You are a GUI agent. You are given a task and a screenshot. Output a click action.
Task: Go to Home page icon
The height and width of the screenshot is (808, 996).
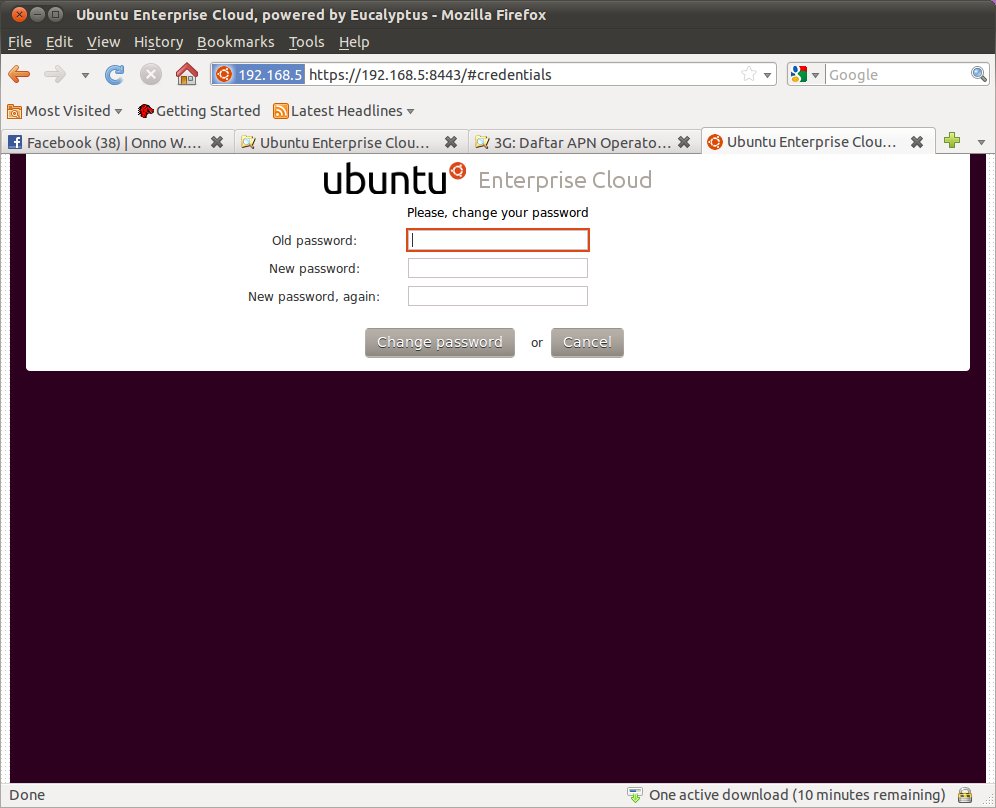pyautogui.click(x=186, y=74)
